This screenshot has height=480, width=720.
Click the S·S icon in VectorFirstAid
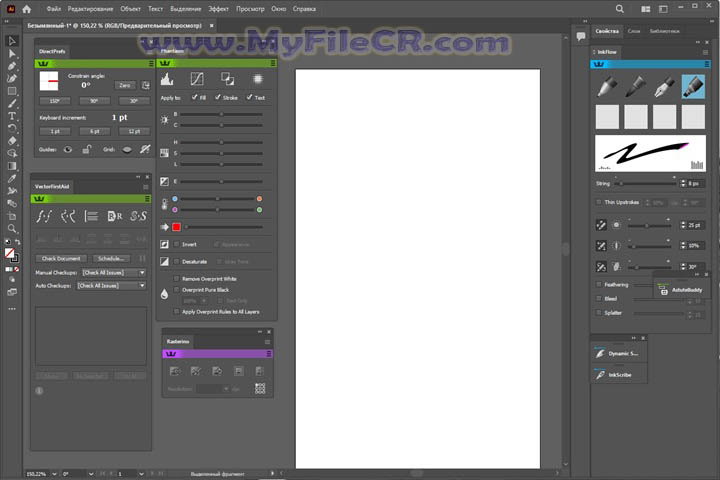pos(138,216)
